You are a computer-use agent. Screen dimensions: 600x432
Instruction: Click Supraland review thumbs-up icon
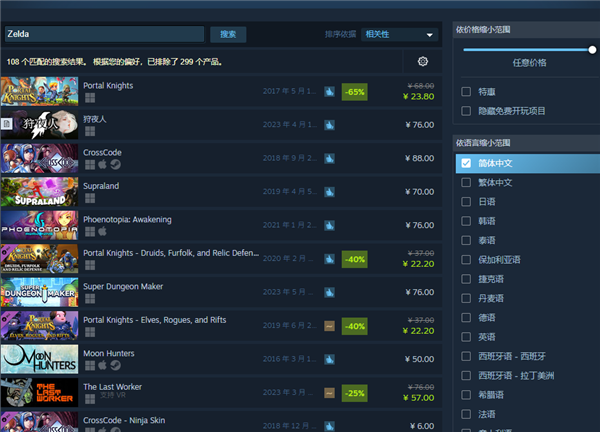click(x=329, y=192)
